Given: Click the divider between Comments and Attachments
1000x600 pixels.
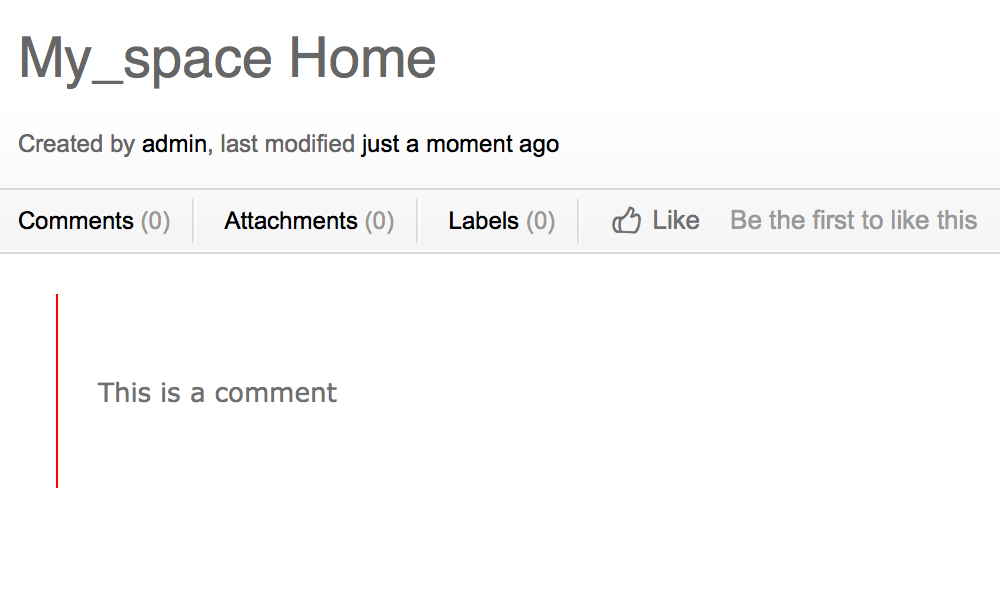Looking at the screenshot, I should pos(193,221).
